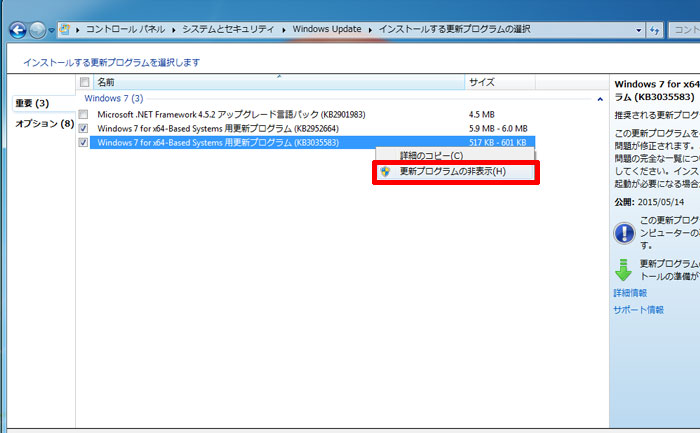Screen dimensions: 700x433
Task: Open the recent pages dropdown arrow
Action: [x=51, y=30]
